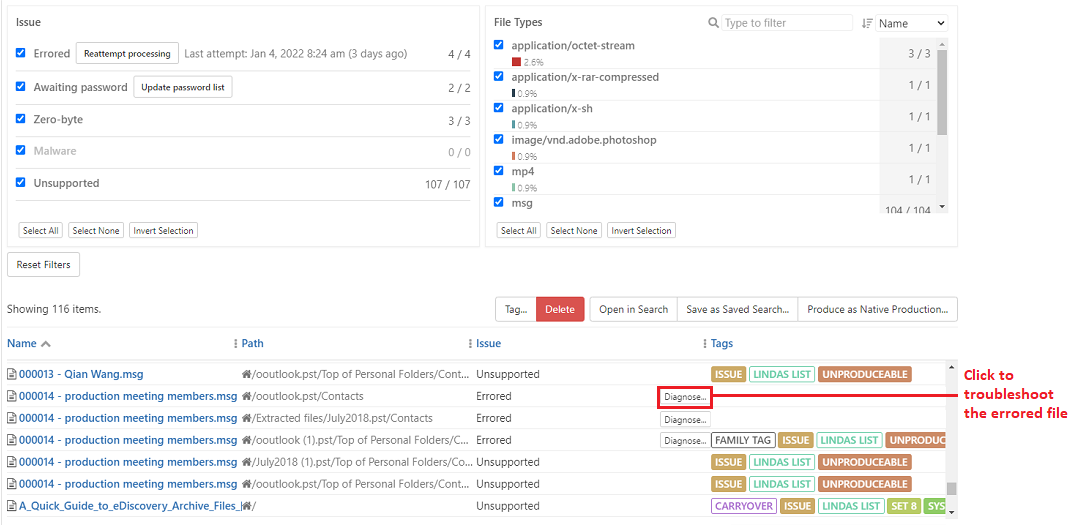Click Save as Saved Search... button

point(738,309)
